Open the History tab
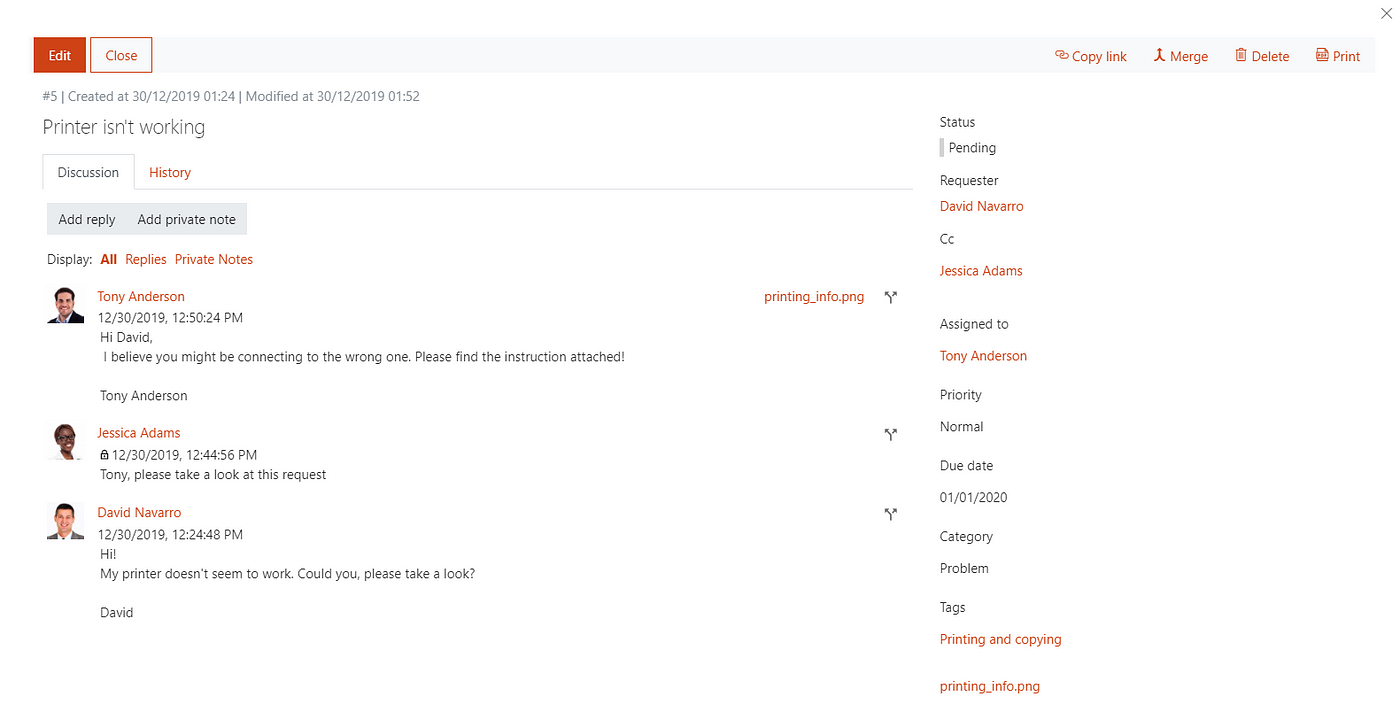 (170, 172)
